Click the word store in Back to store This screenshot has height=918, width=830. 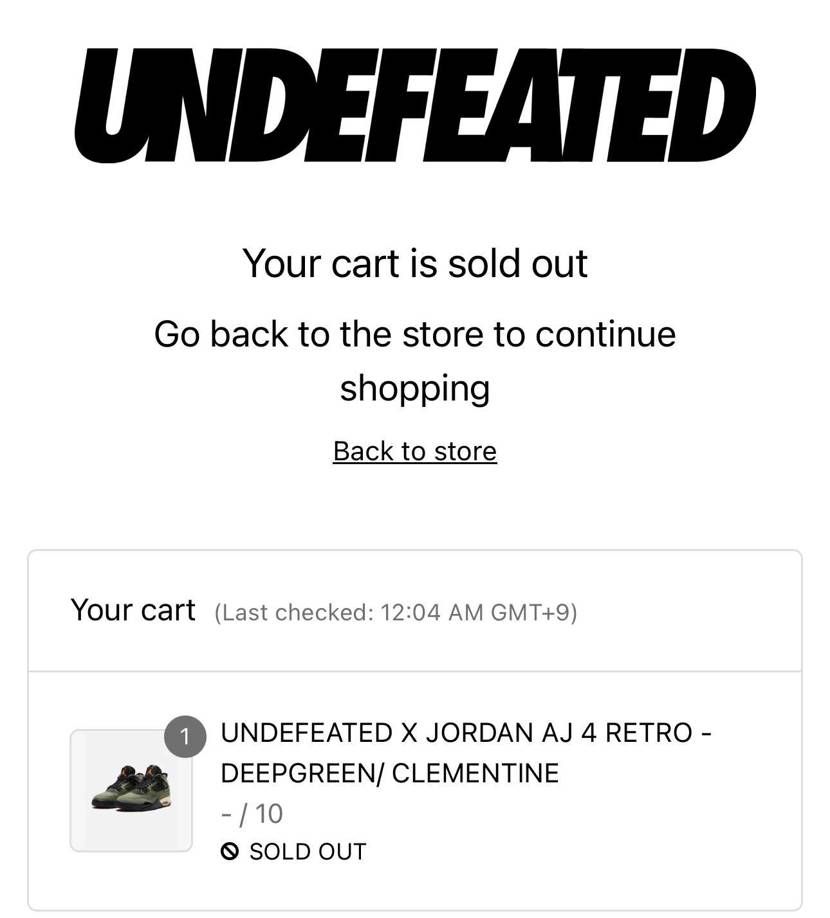pyautogui.click(x=465, y=451)
